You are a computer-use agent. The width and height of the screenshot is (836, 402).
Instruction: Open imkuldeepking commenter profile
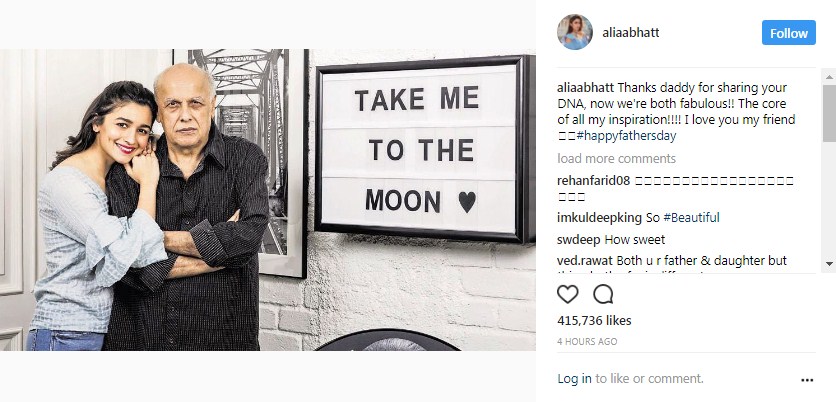599,218
